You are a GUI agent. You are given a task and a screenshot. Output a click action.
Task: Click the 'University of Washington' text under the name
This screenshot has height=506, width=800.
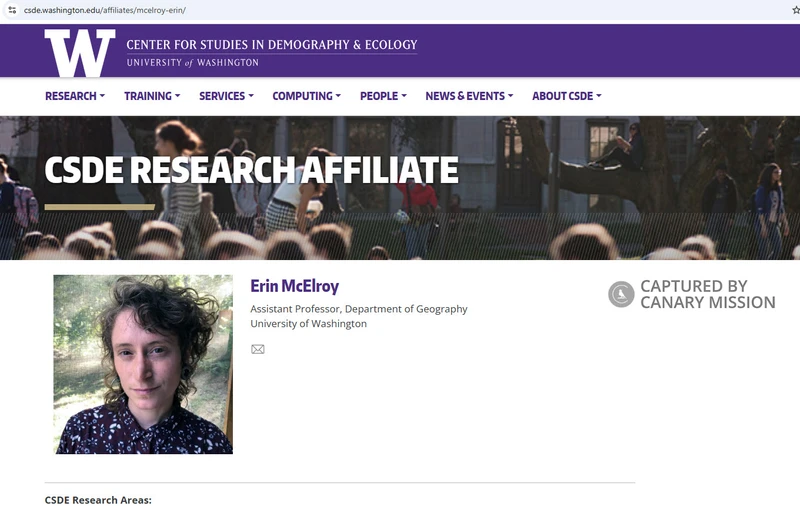pyautogui.click(x=308, y=324)
